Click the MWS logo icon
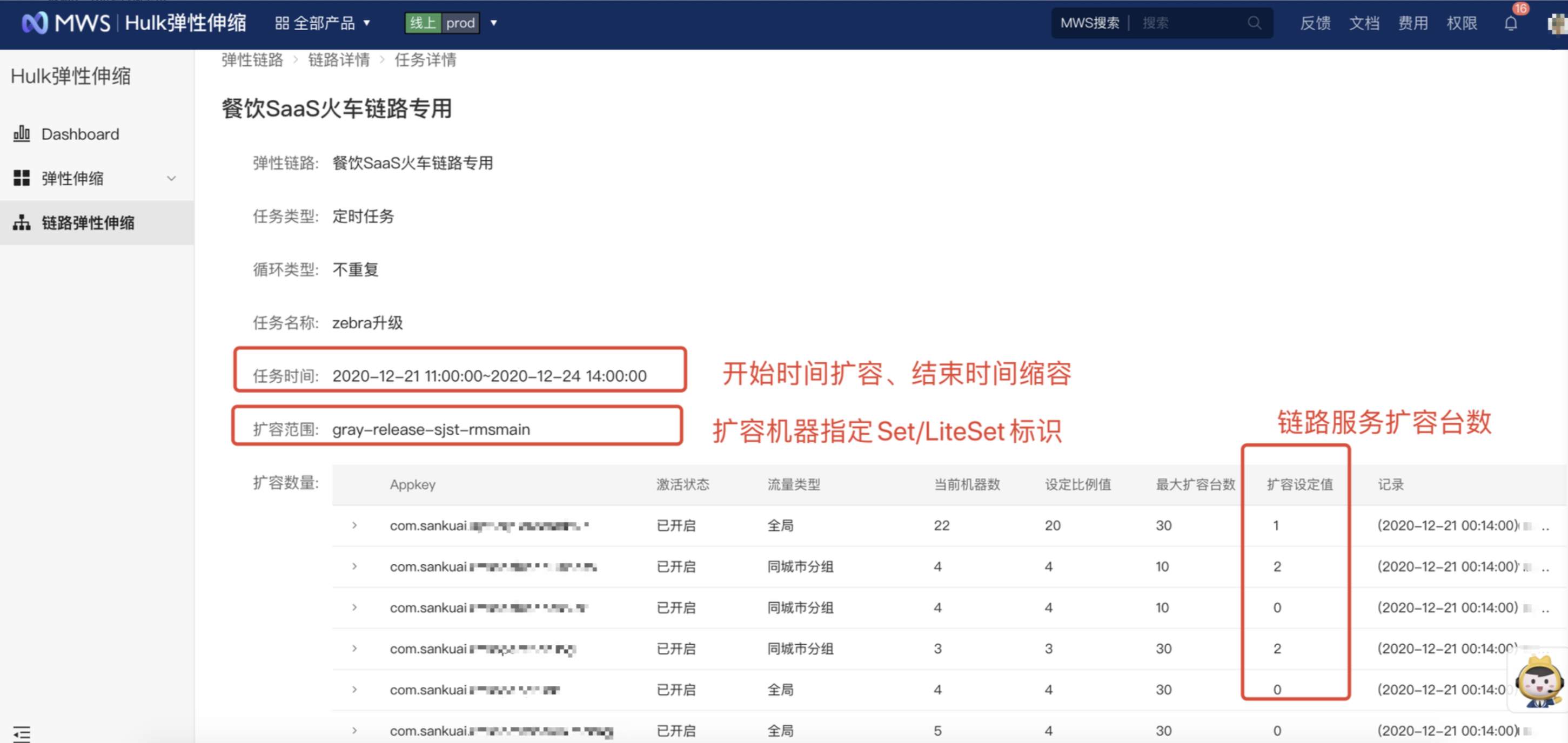 34,23
